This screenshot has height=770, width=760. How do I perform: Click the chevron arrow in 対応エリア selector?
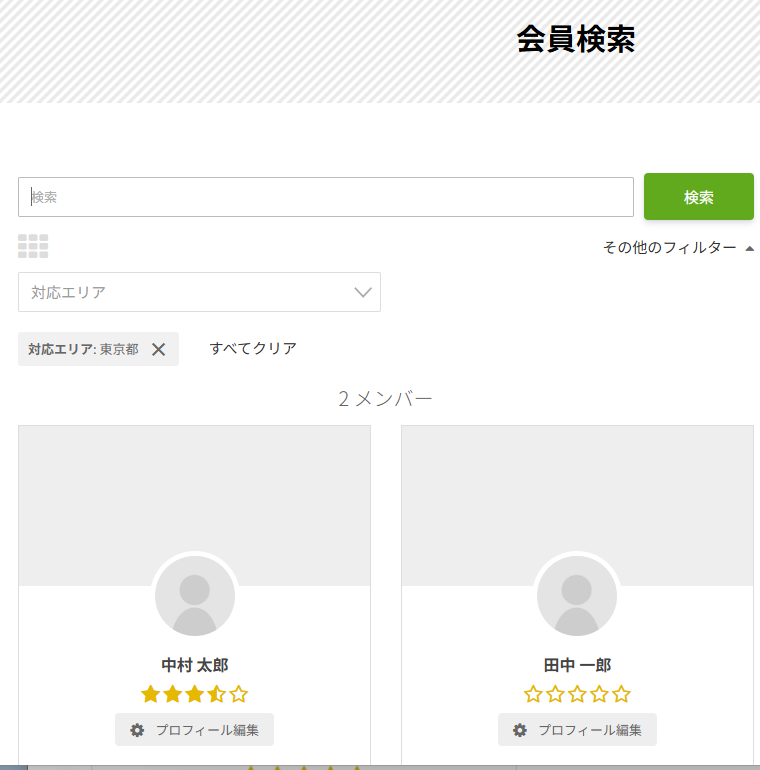click(x=363, y=292)
